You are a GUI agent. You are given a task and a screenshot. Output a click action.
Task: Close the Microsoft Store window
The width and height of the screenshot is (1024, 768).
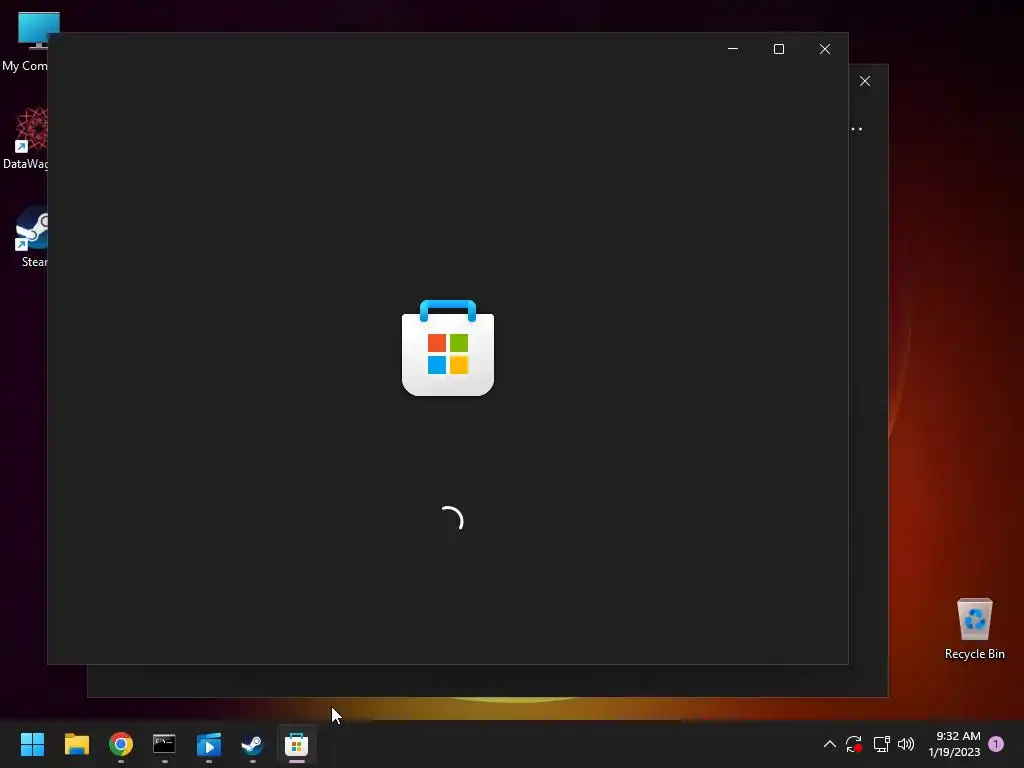coord(825,49)
